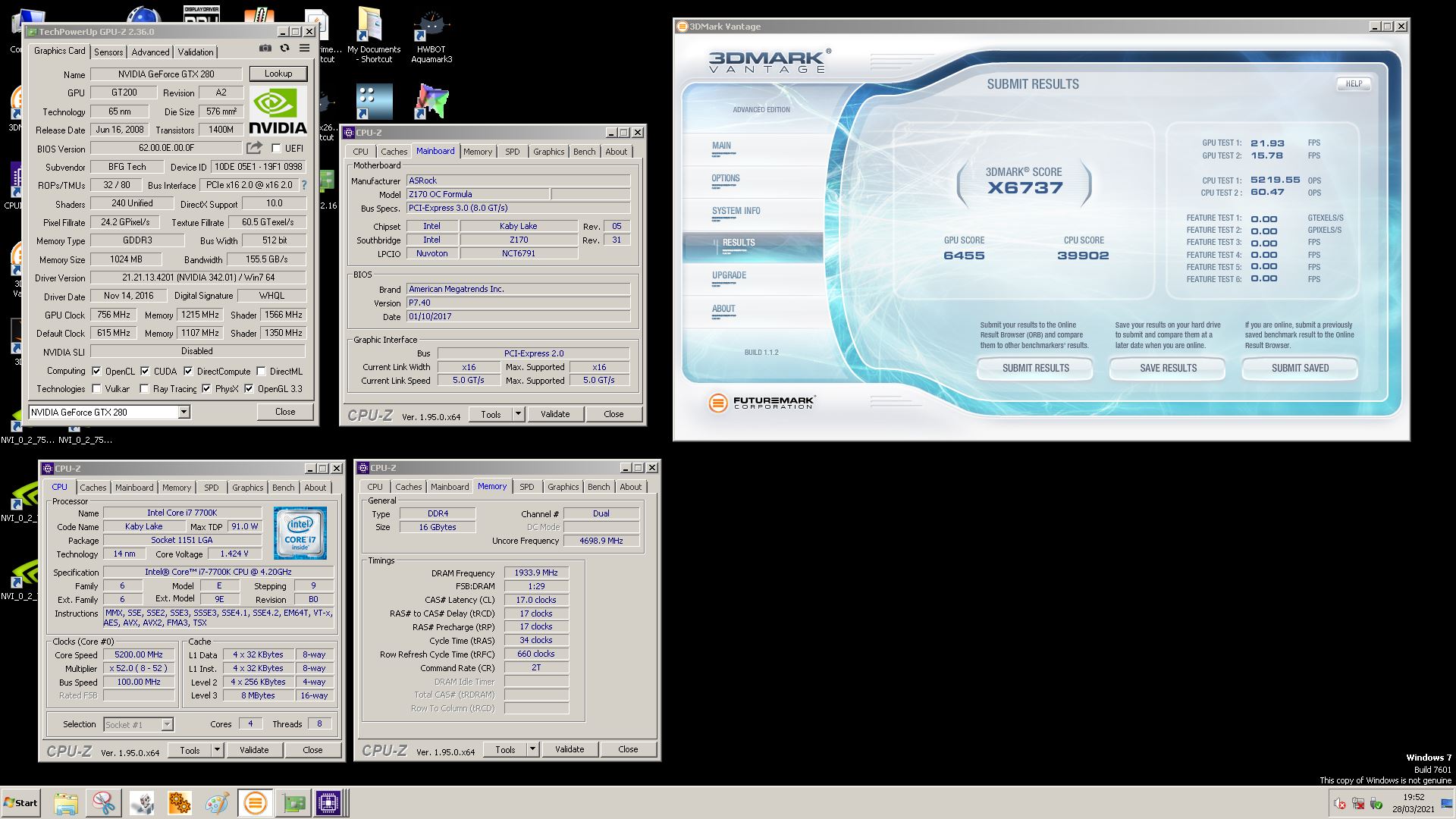Refresh GPU-Z data with the refresh icon
This screenshot has width=1456, height=819.
coord(284,49)
